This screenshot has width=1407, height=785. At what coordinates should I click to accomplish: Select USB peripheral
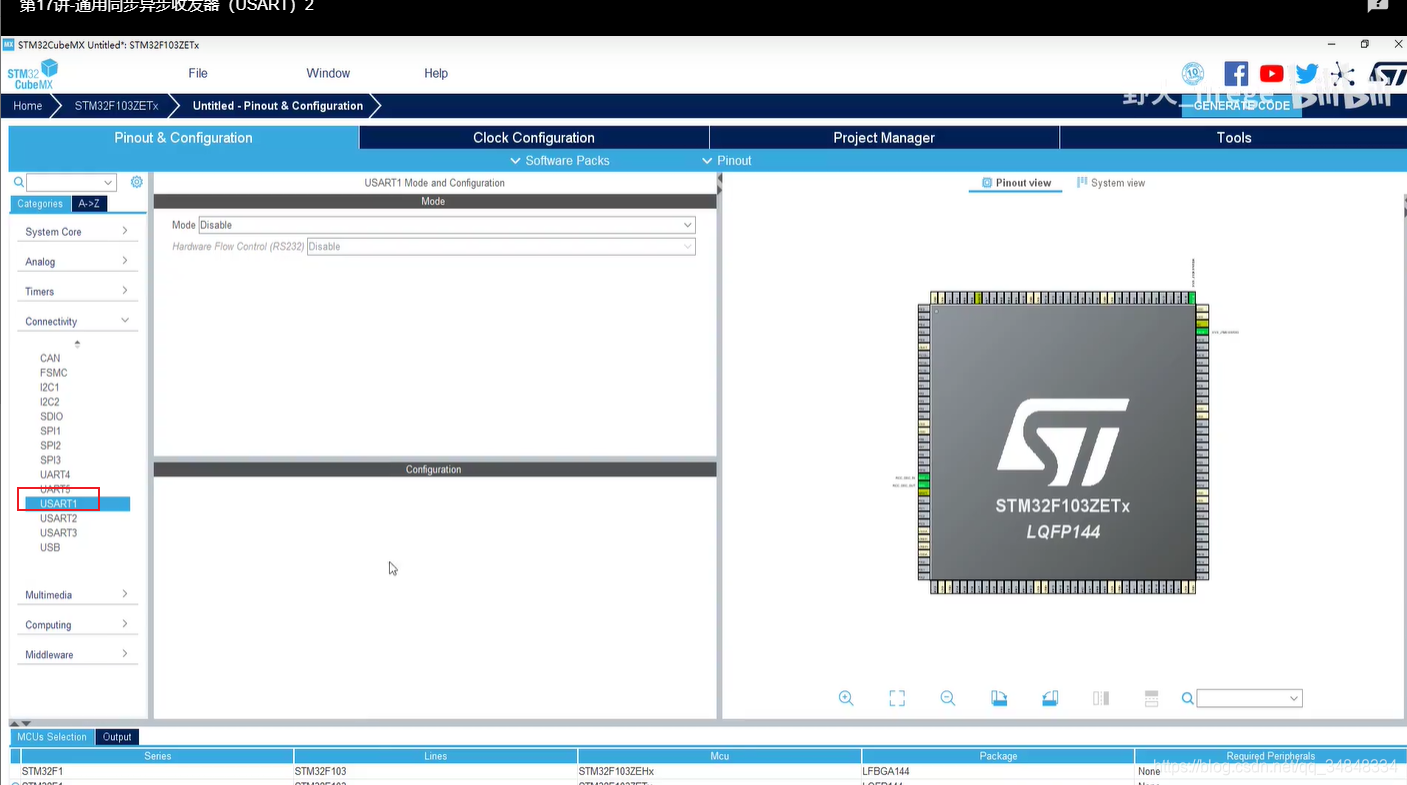click(50, 547)
